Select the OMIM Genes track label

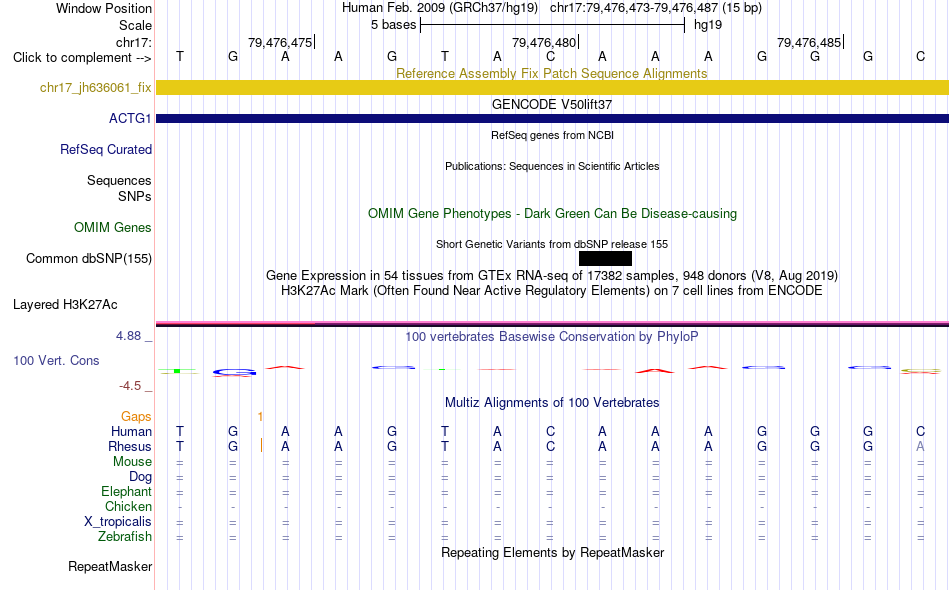point(112,227)
